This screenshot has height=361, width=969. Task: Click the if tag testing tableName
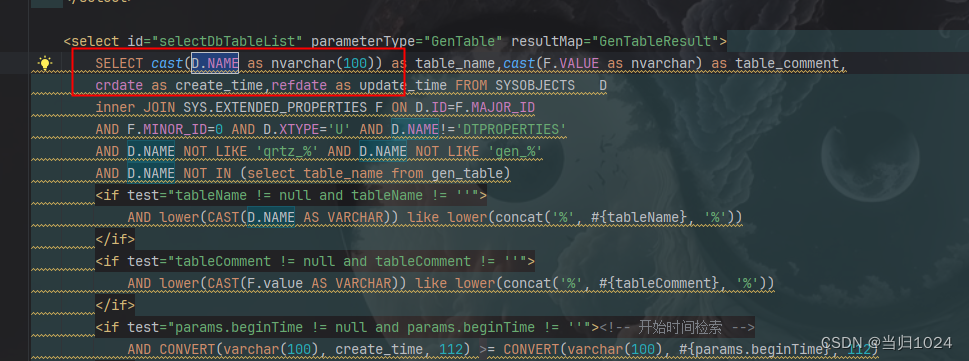click(x=291, y=196)
